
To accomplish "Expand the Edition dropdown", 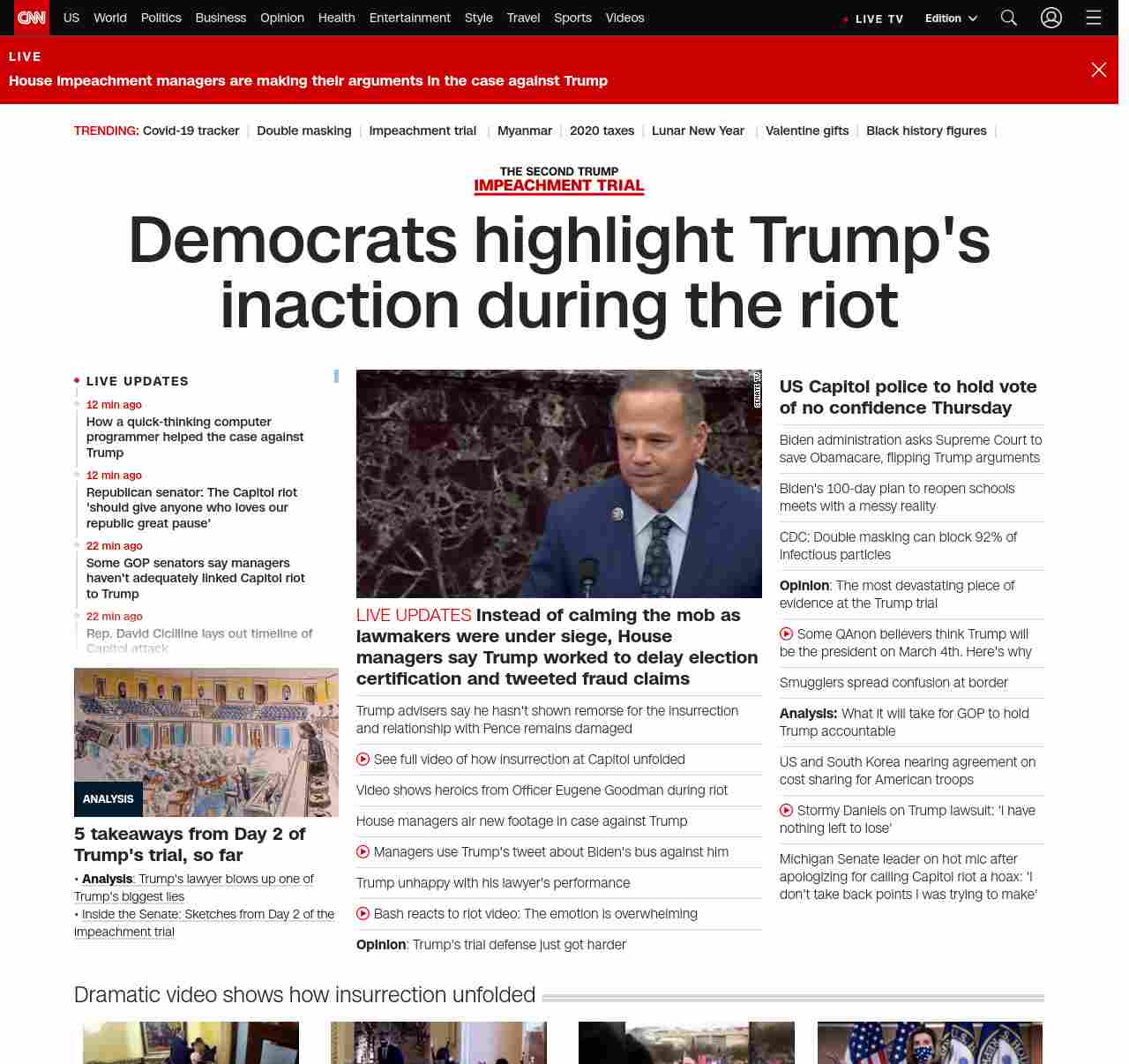I will pos(951,18).
